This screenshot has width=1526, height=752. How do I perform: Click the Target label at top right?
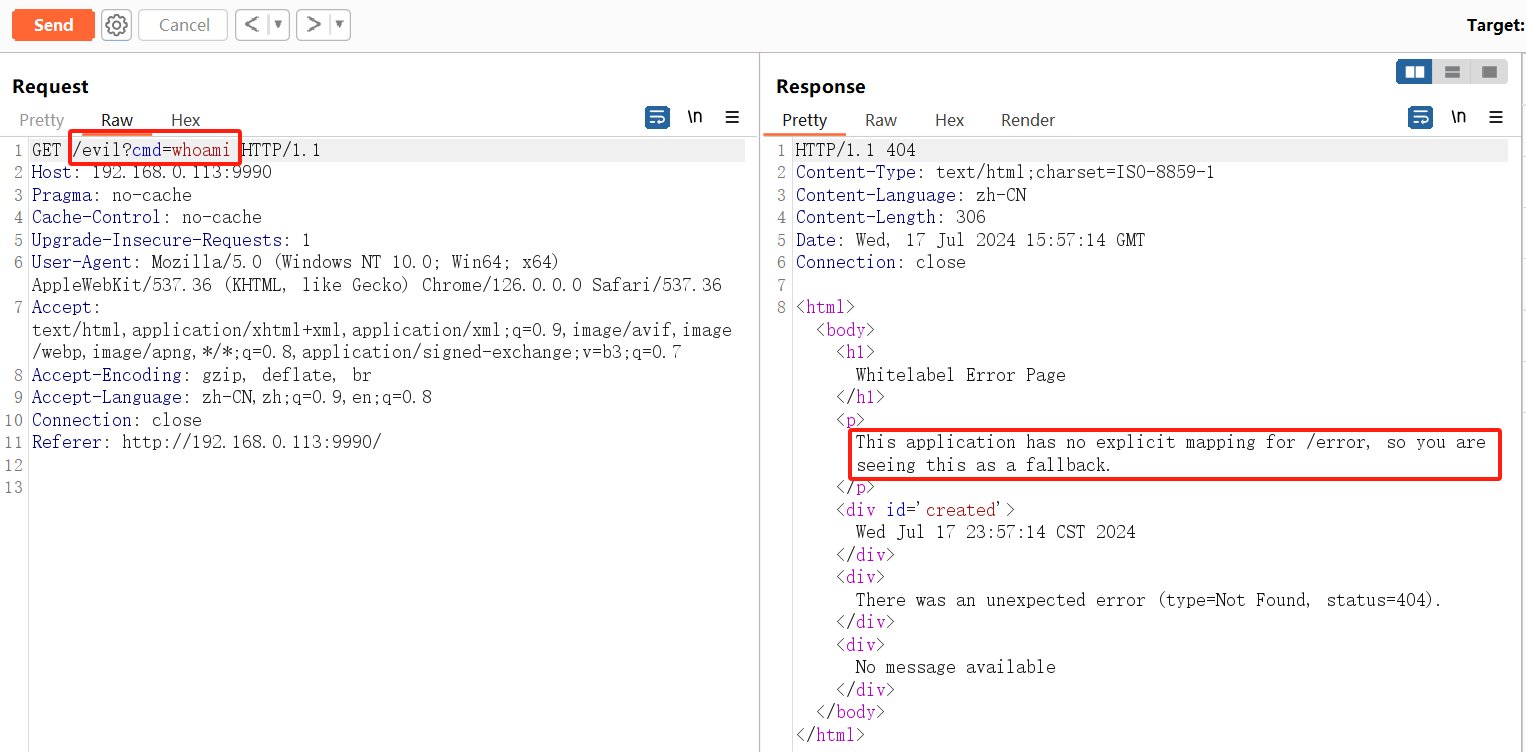1495,26
